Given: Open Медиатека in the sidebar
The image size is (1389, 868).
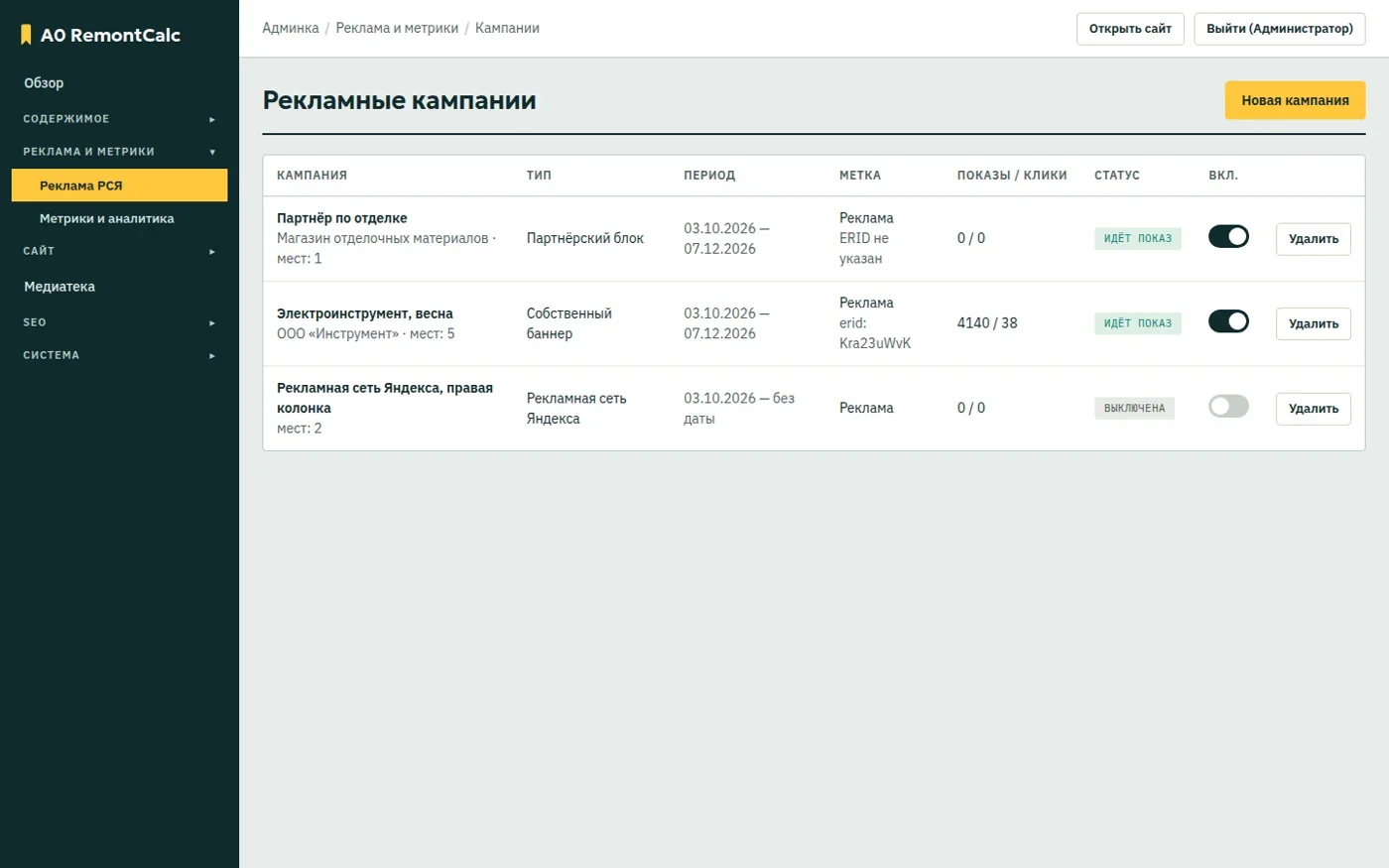Looking at the screenshot, I should 119,287.
